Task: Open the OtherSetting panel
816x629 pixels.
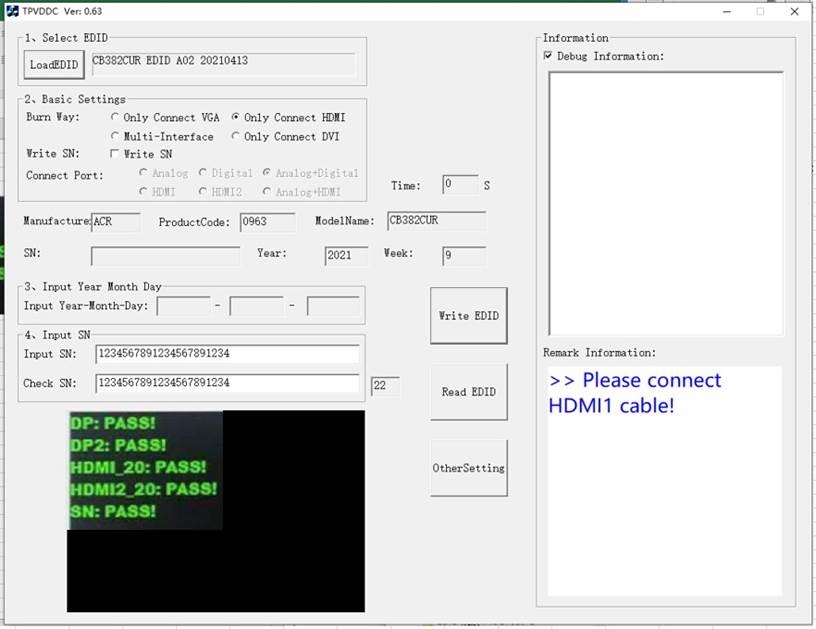Action: tap(468, 466)
